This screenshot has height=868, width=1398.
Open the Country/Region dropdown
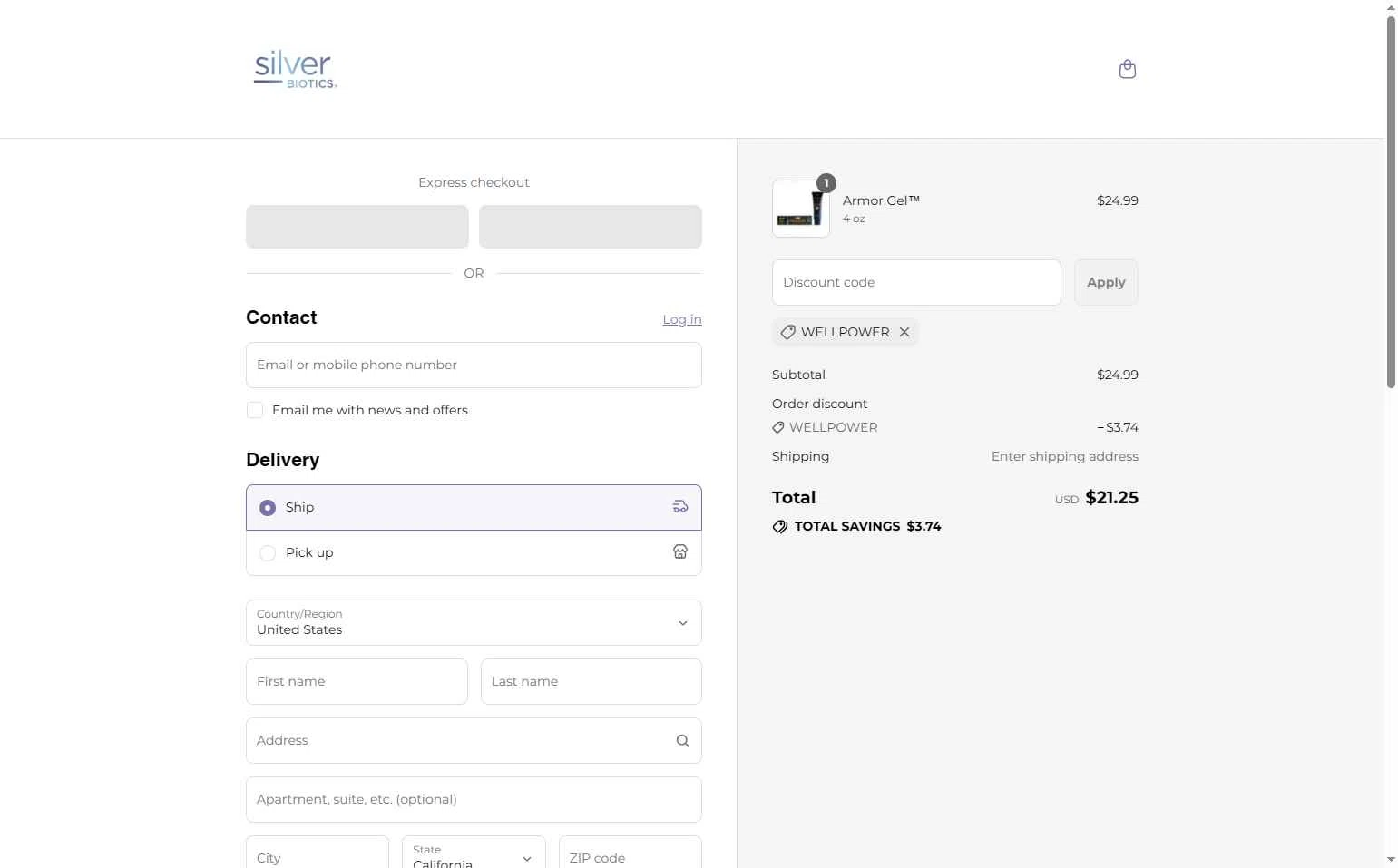(474, 622)
